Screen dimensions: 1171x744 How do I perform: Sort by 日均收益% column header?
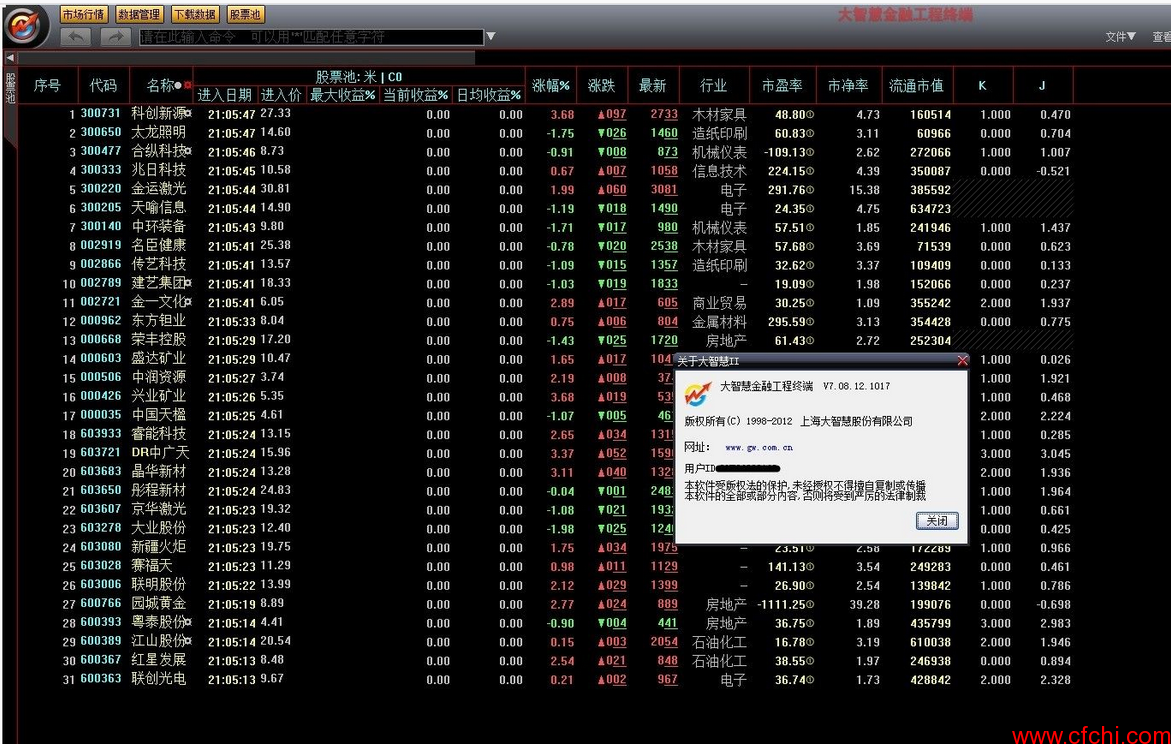point(488,95)
